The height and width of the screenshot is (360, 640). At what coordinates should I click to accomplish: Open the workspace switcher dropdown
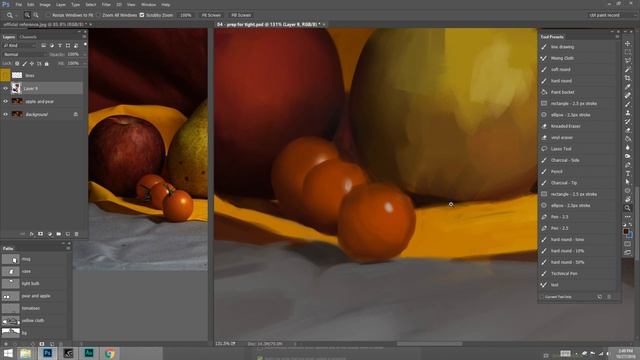[612, 15]
